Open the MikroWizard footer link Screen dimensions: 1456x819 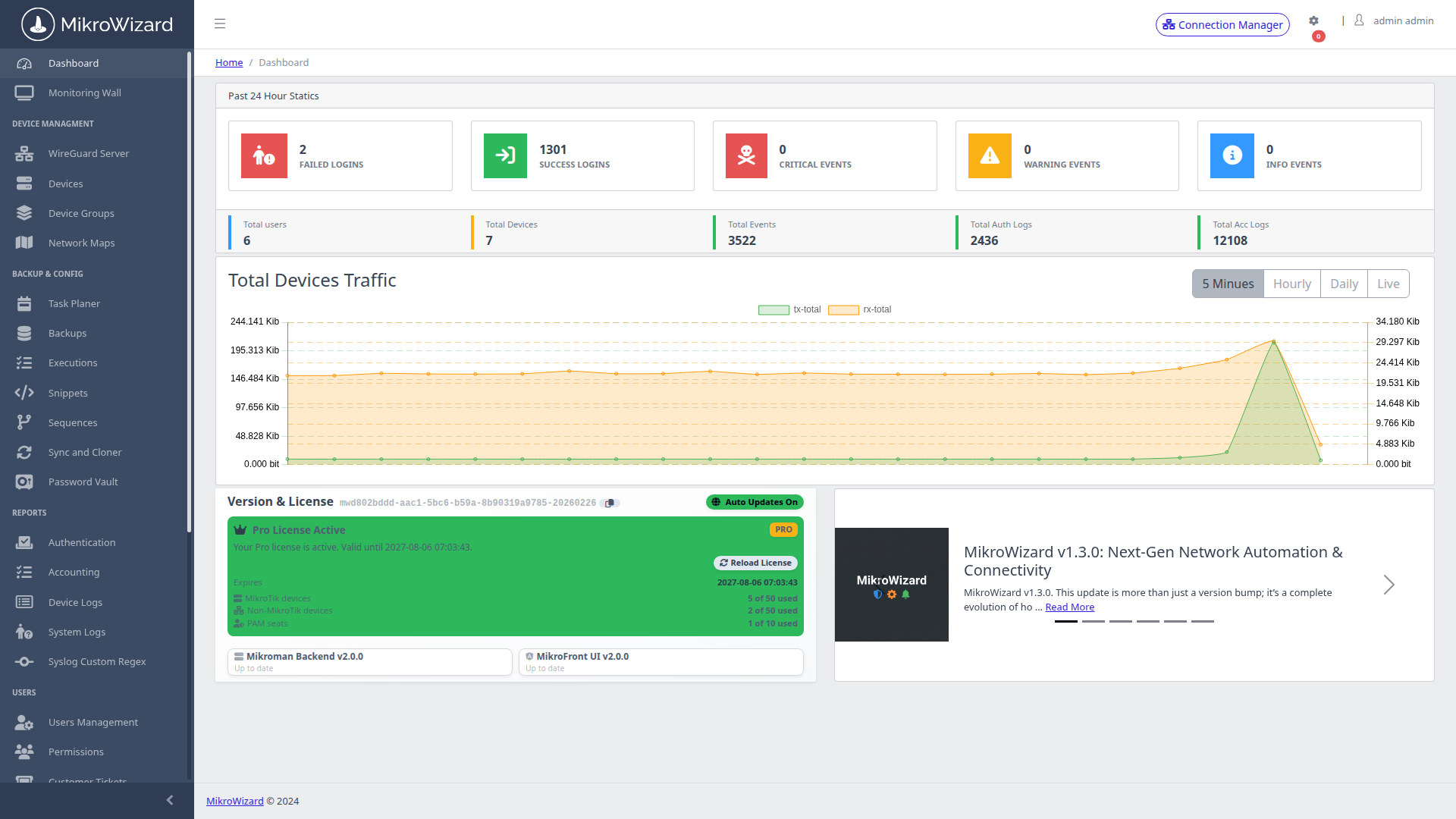(235, 801)
